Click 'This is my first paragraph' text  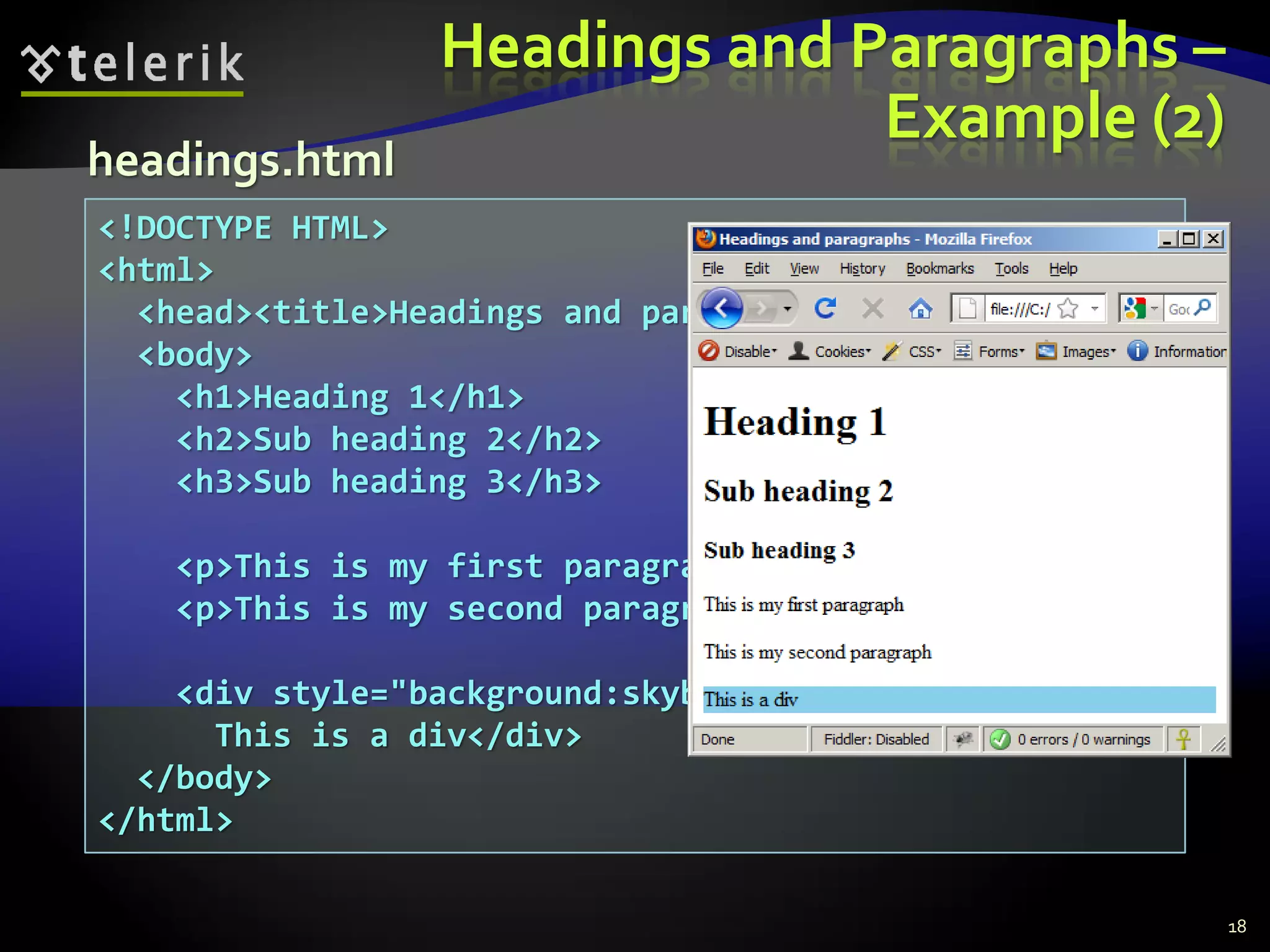804,605
